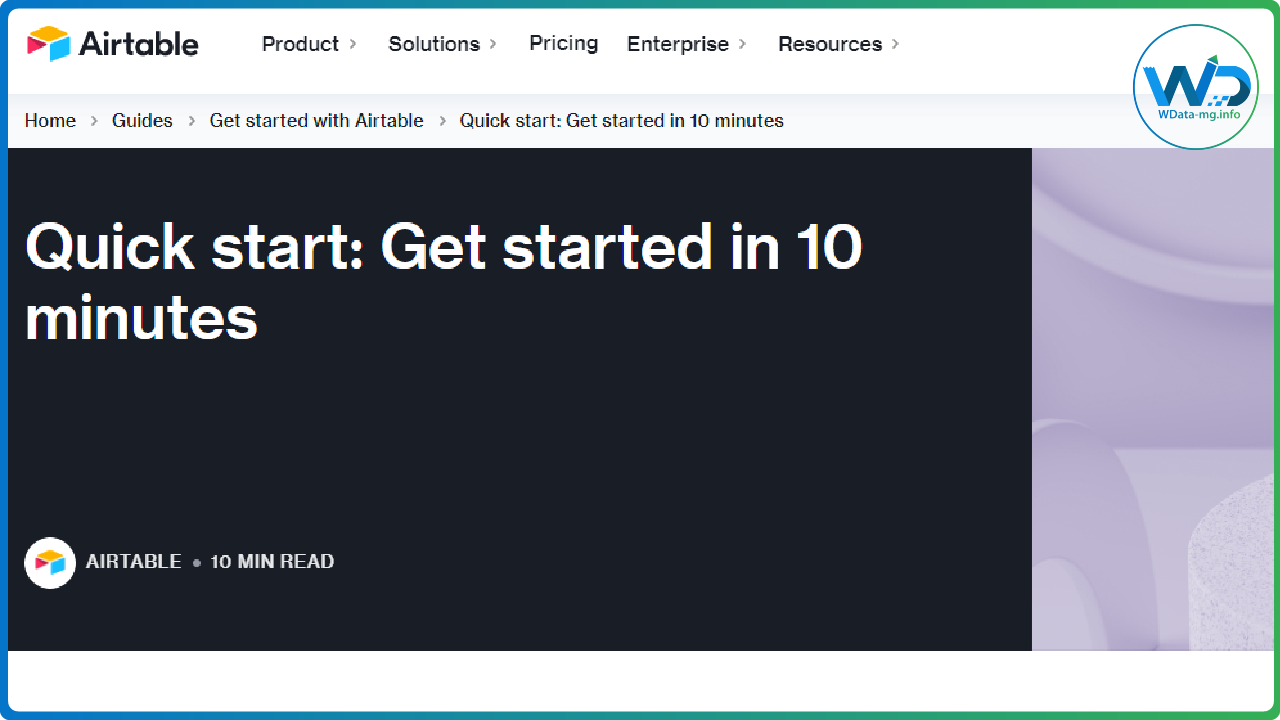Open the Solutions menu
Screen dimensions: 1280x720
pos(434,44)
